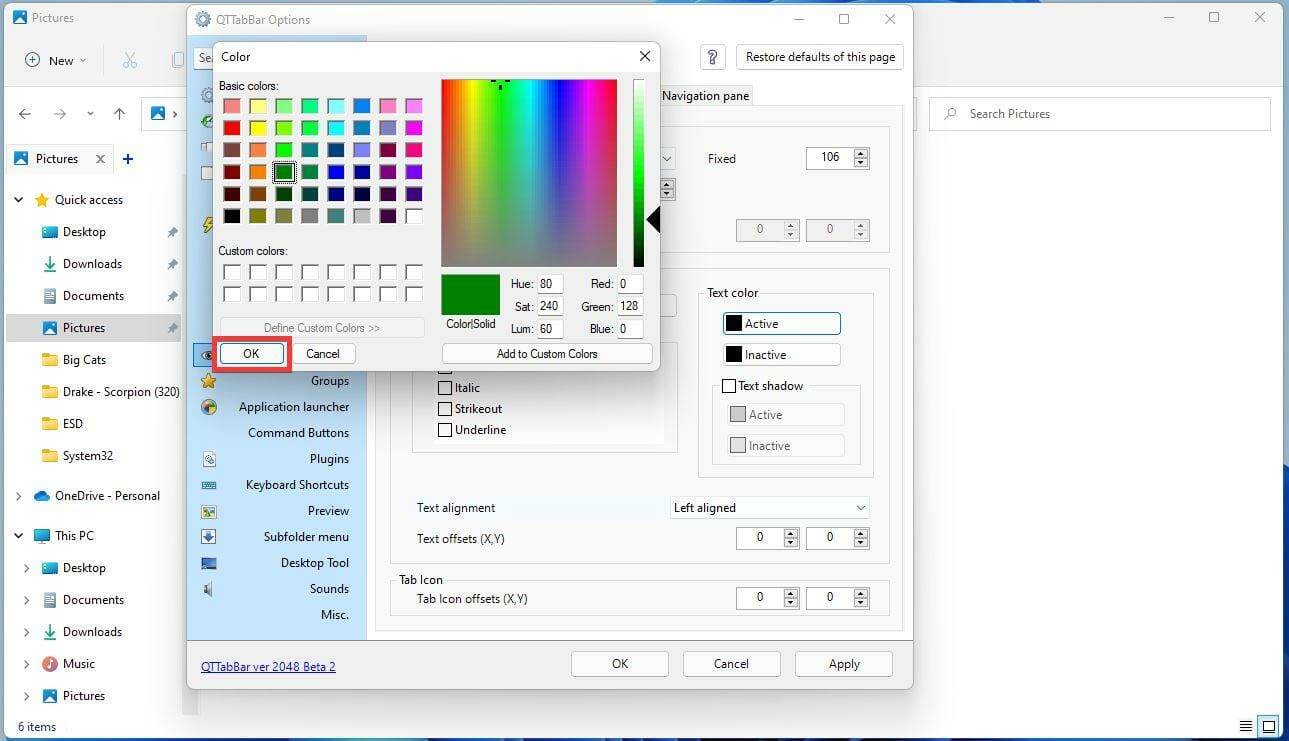The height and width of the screenshot is (741, 1289).
Task: Click the Keyboard Shortcuts keyboard icon
Action: 208,484
